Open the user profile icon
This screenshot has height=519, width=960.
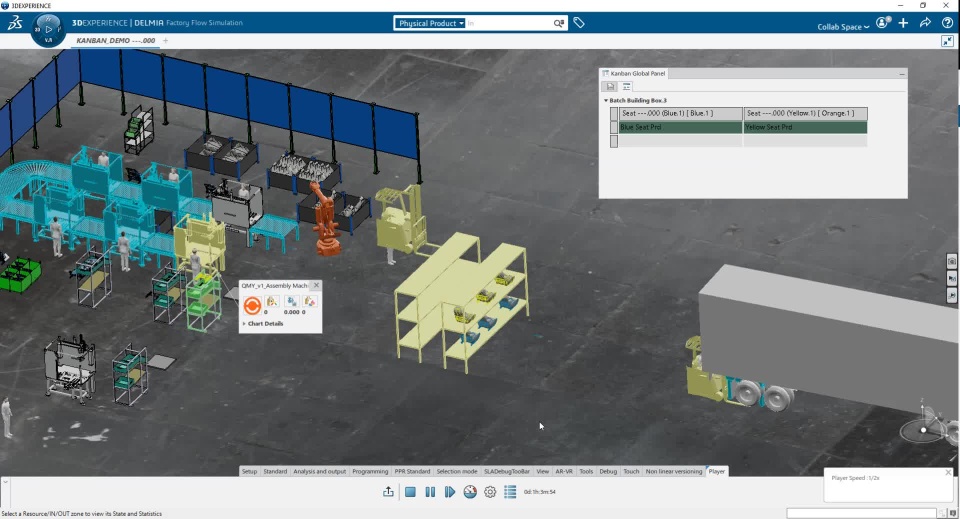(882, 23)
